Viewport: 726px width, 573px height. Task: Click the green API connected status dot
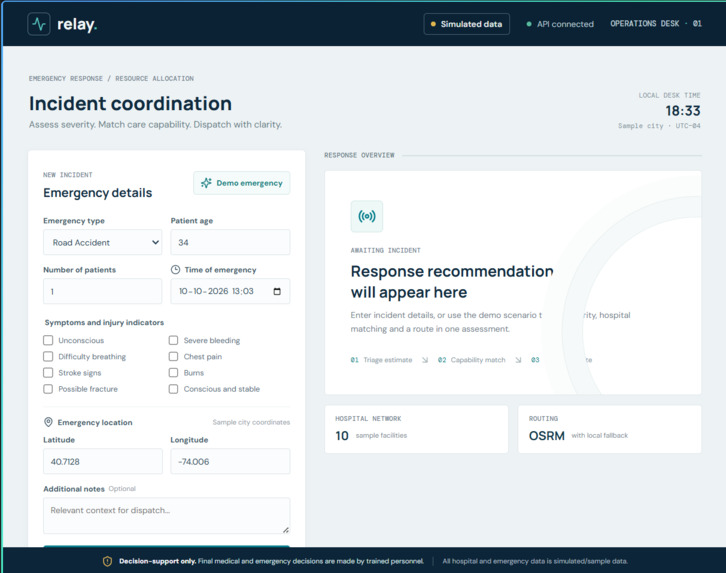coord(529,24)
